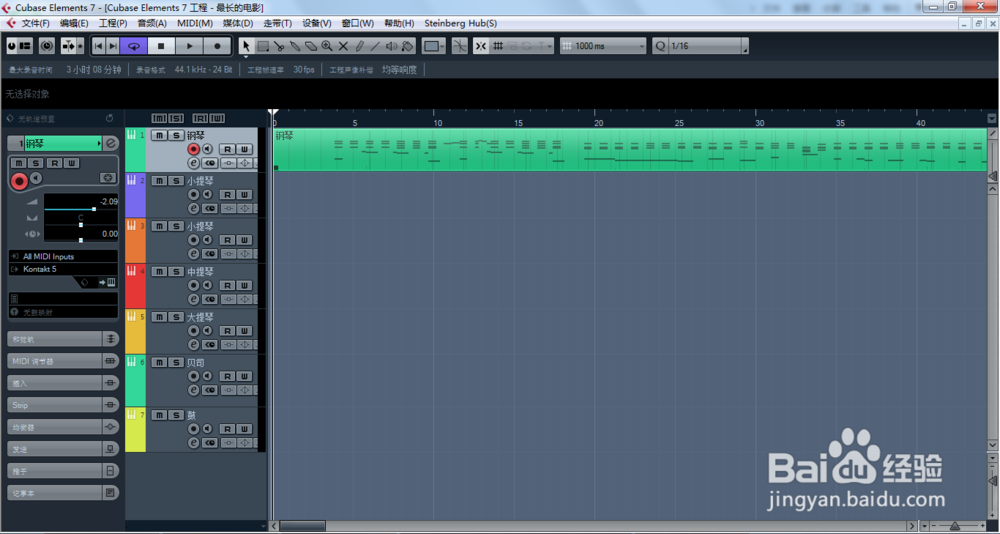Click Go to previous marker button
1000x534 pixels.
tap(98, 46)
